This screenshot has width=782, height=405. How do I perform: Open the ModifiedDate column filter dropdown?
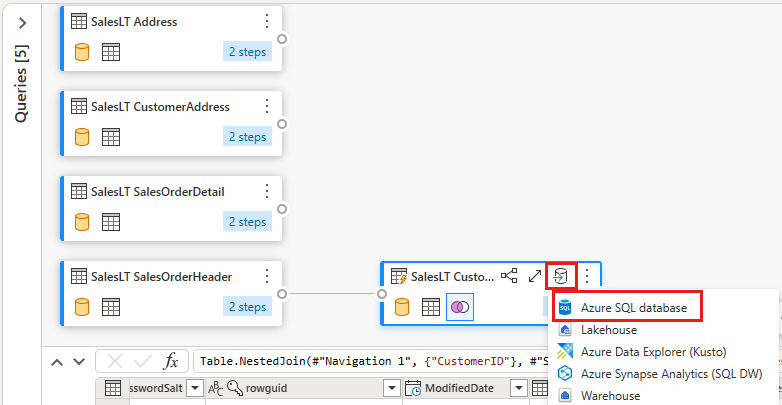pyautogui.click(x=520, y=388)
